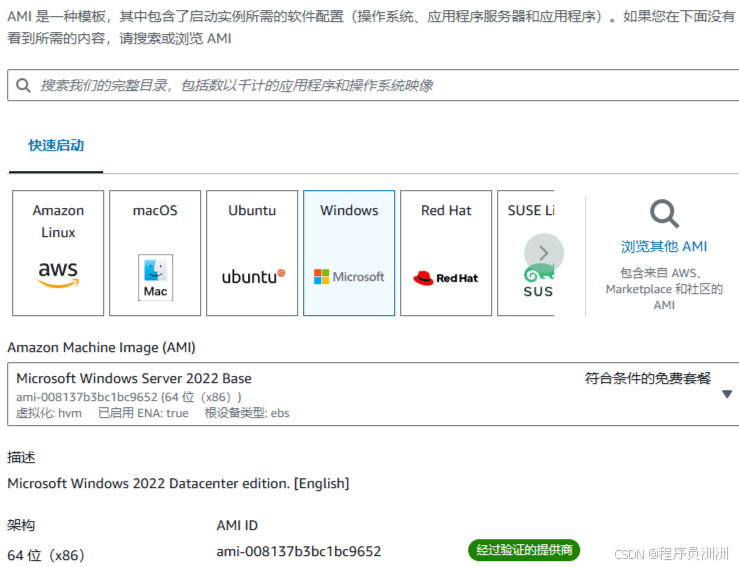This screenshot has height=567, width=739.
Task: Pick the Ubuntu AMI card
Action: tap(252, 253)
